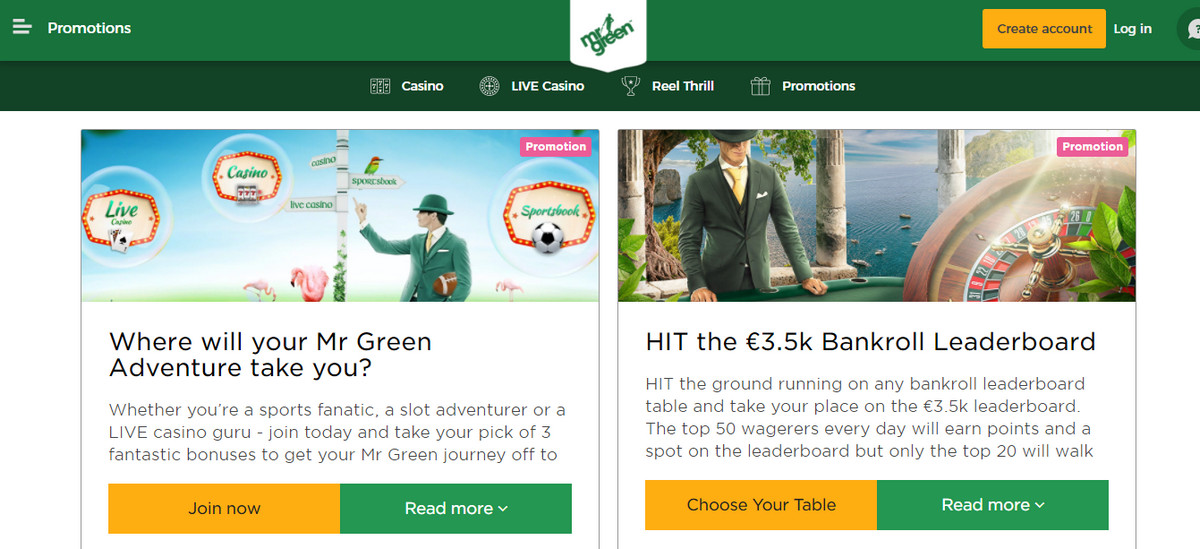Click the LIVE Casino roulette wheel icon

(489, 86)
